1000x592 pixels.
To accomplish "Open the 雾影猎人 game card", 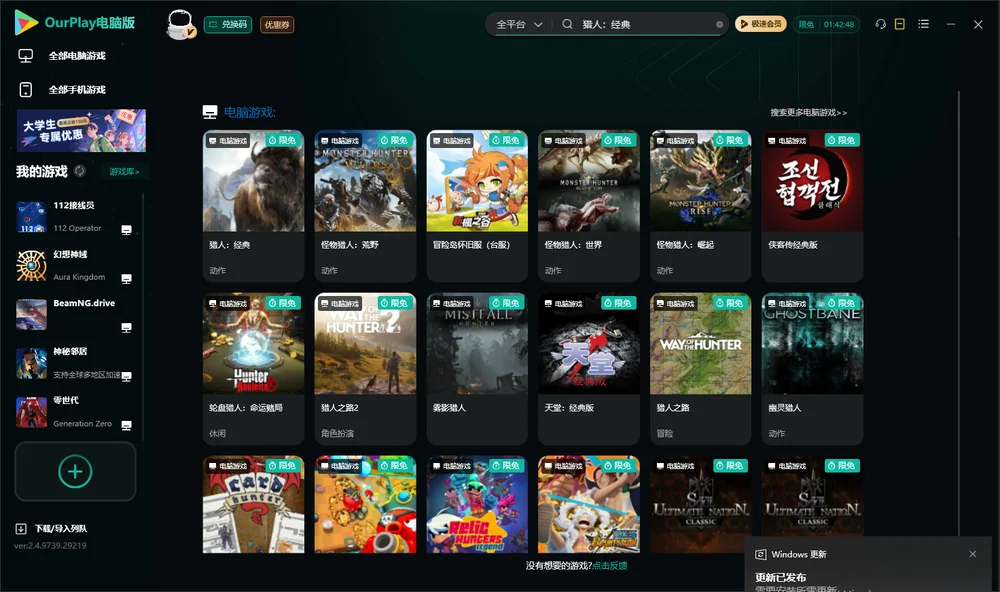I will tap(477, 369).
